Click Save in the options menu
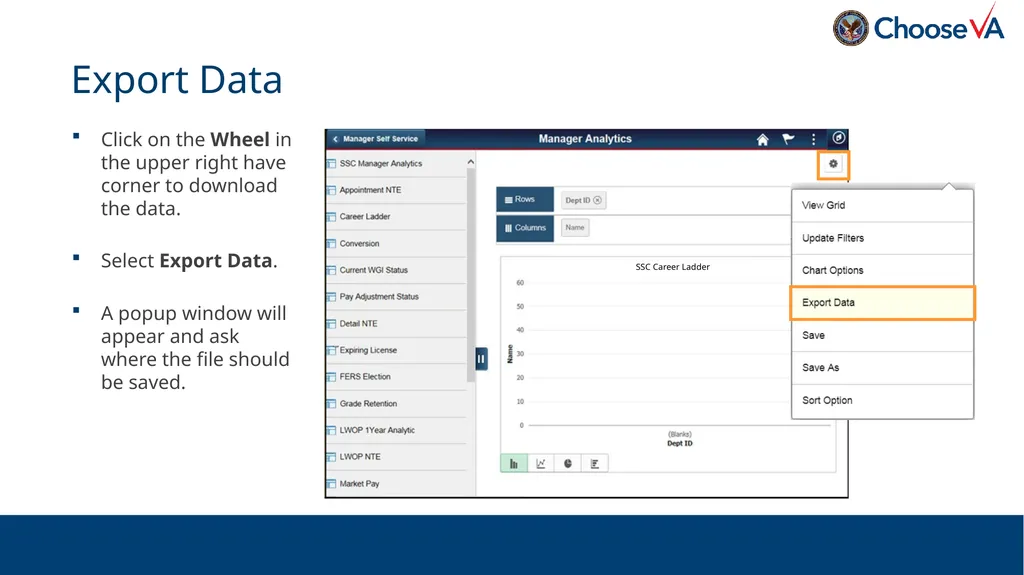1024x575 pixels. click(882, 335)
